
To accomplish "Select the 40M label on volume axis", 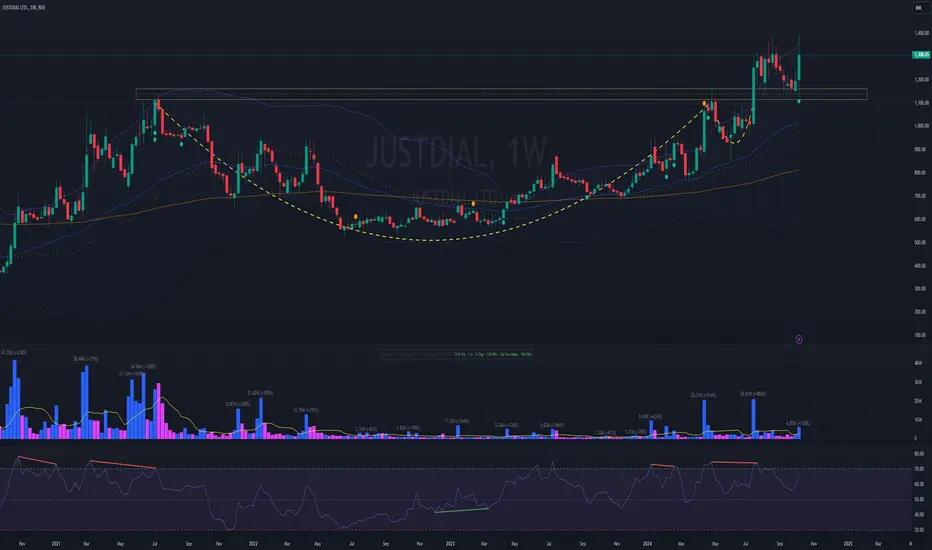I will pos(918,363).
